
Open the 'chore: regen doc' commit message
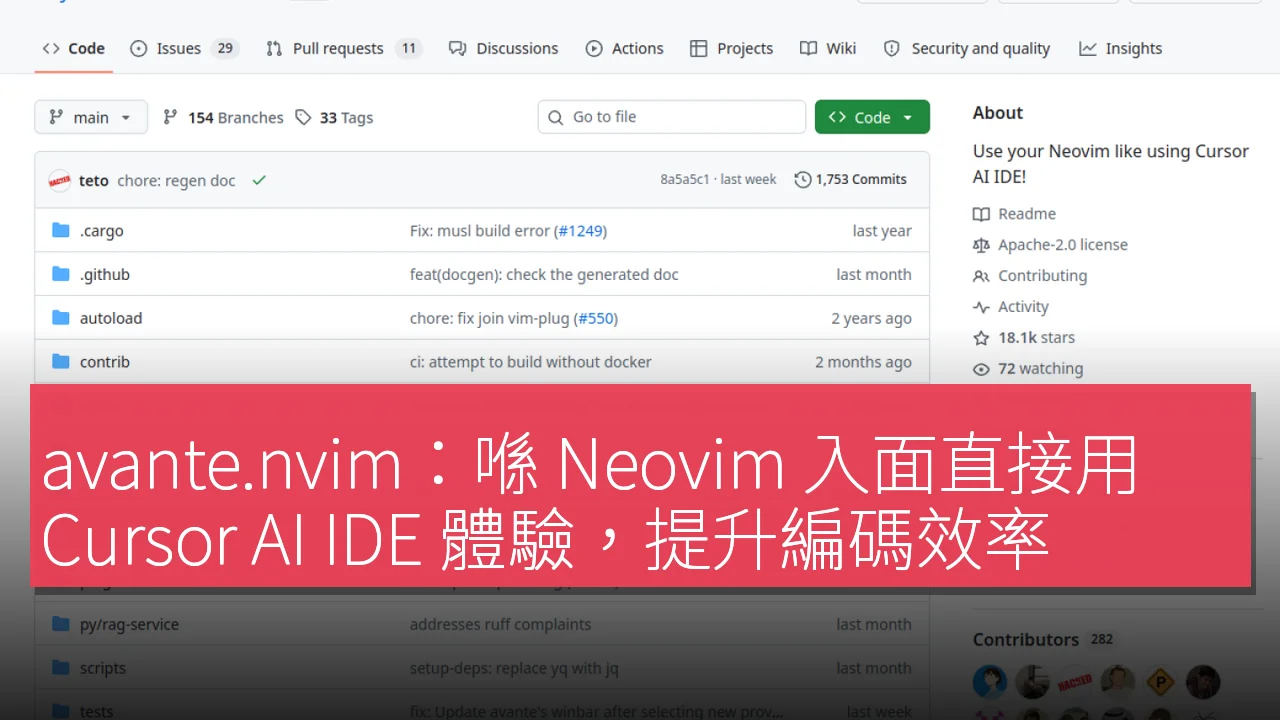176,181
